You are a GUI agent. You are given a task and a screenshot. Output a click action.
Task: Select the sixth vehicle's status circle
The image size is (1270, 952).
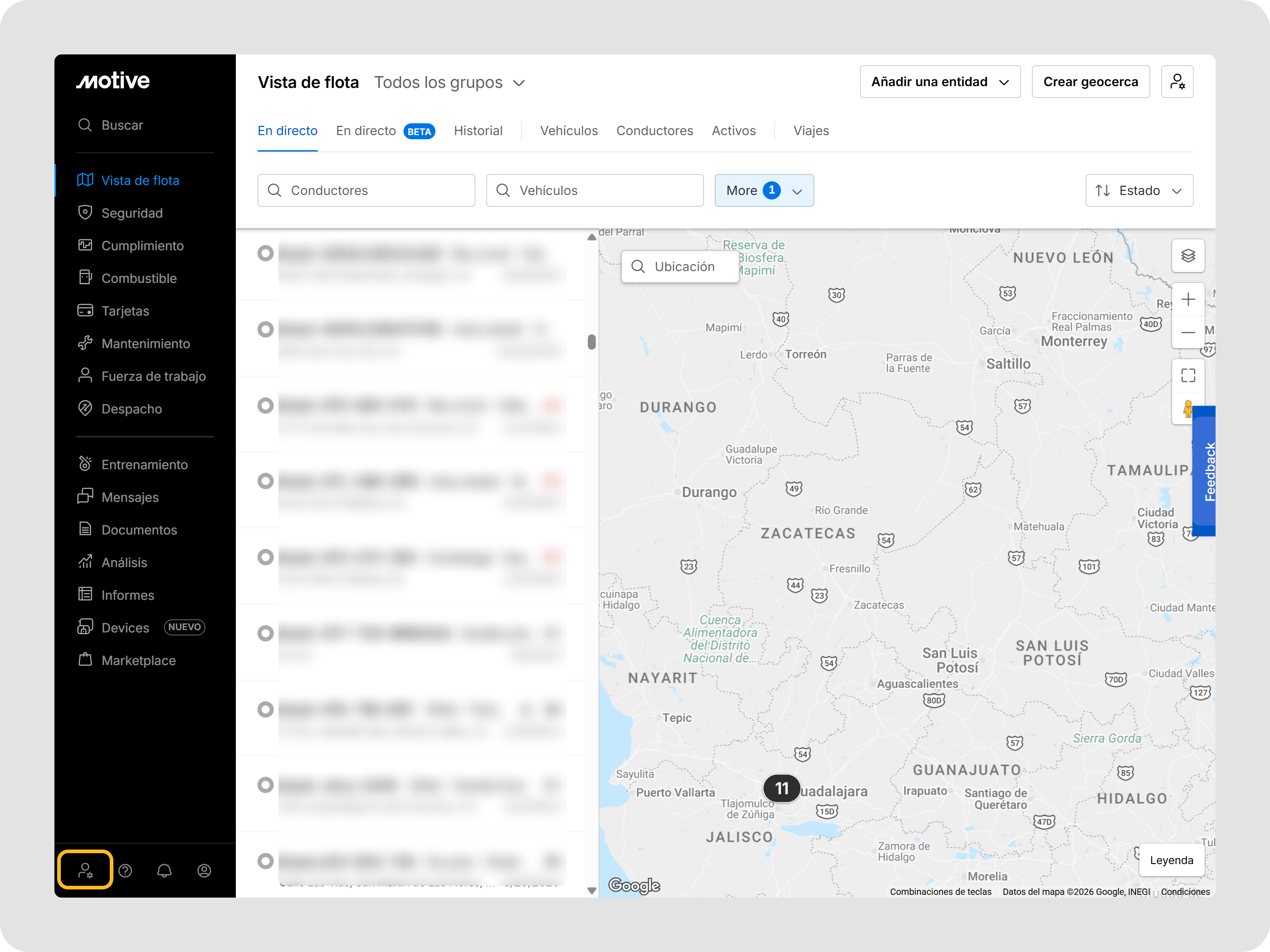click(x=265, y=633)
